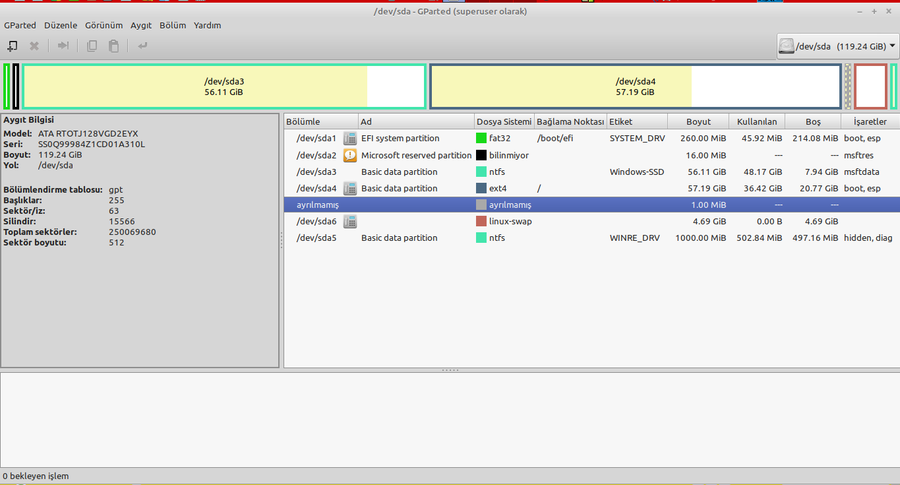
Task: Sort by the Boş column header
Action: tap(813, 122)
